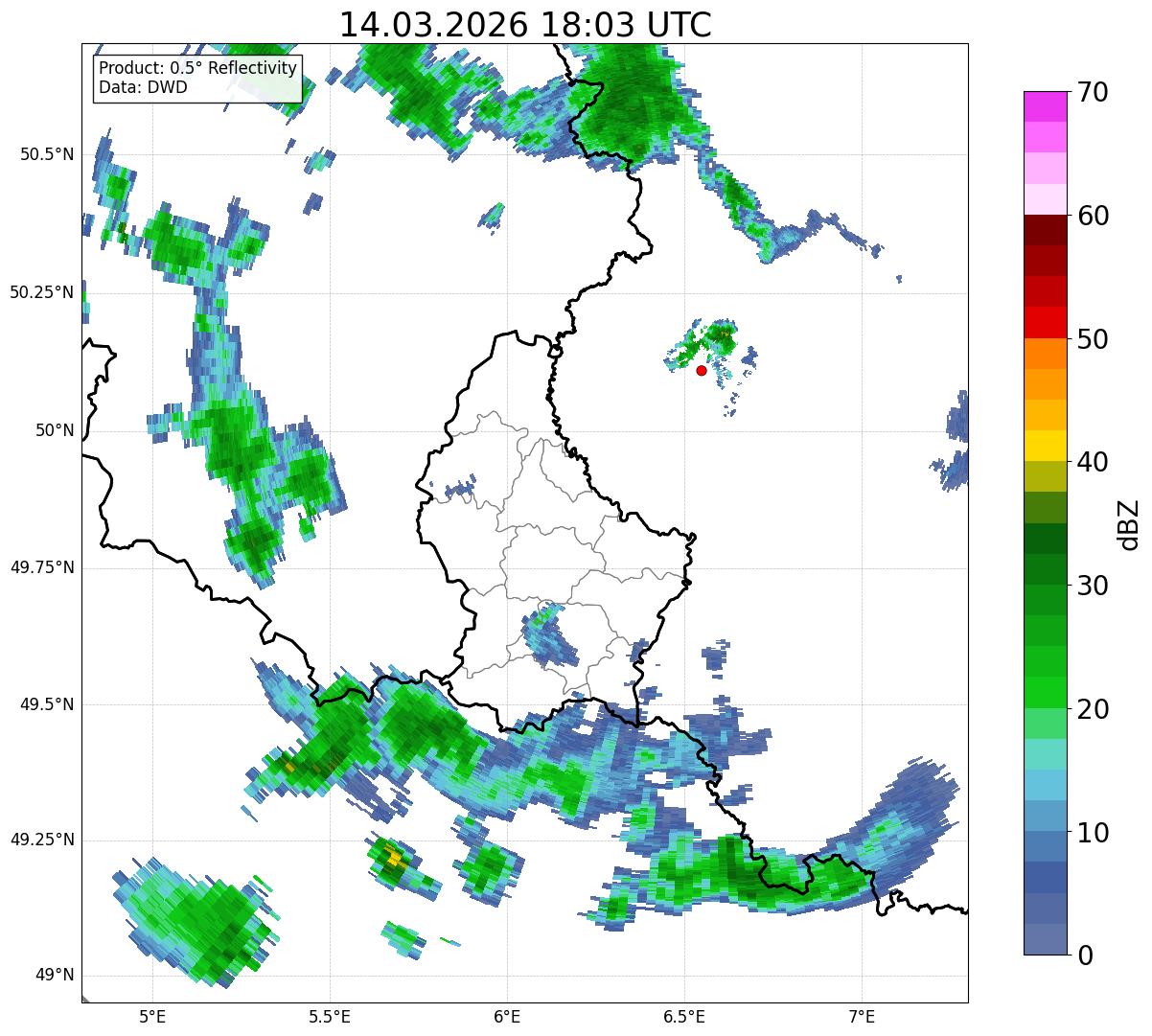This screenshot has width=1152, height=1036.
Task: Click the 5°E longitude label
Action: point(152,1017)
